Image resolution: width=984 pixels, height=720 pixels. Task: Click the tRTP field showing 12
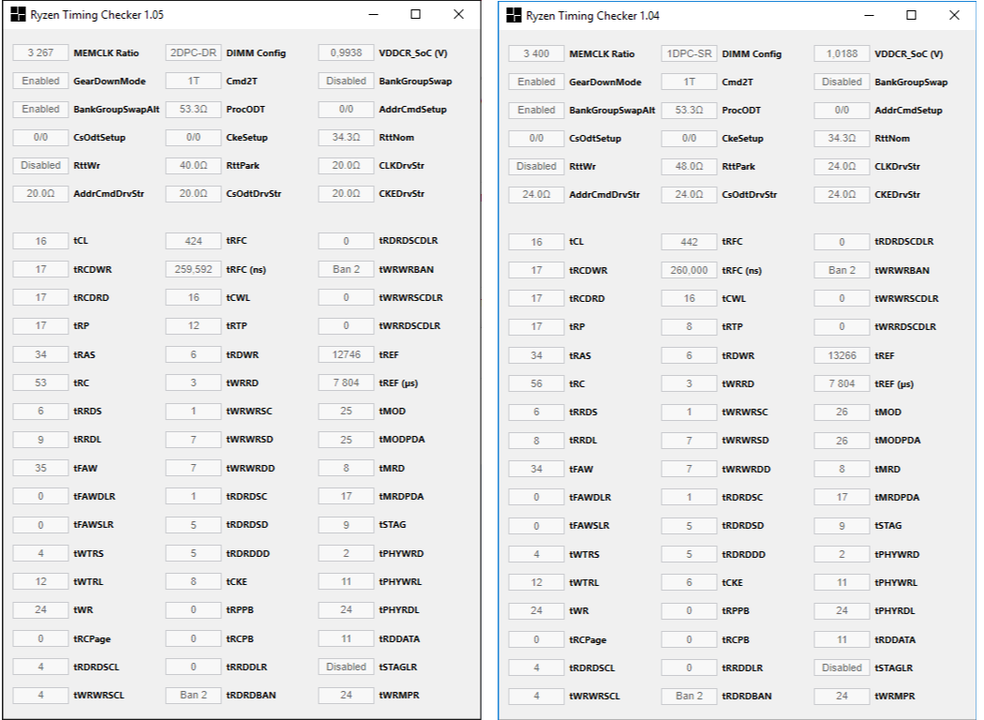[x=193, y=326]
